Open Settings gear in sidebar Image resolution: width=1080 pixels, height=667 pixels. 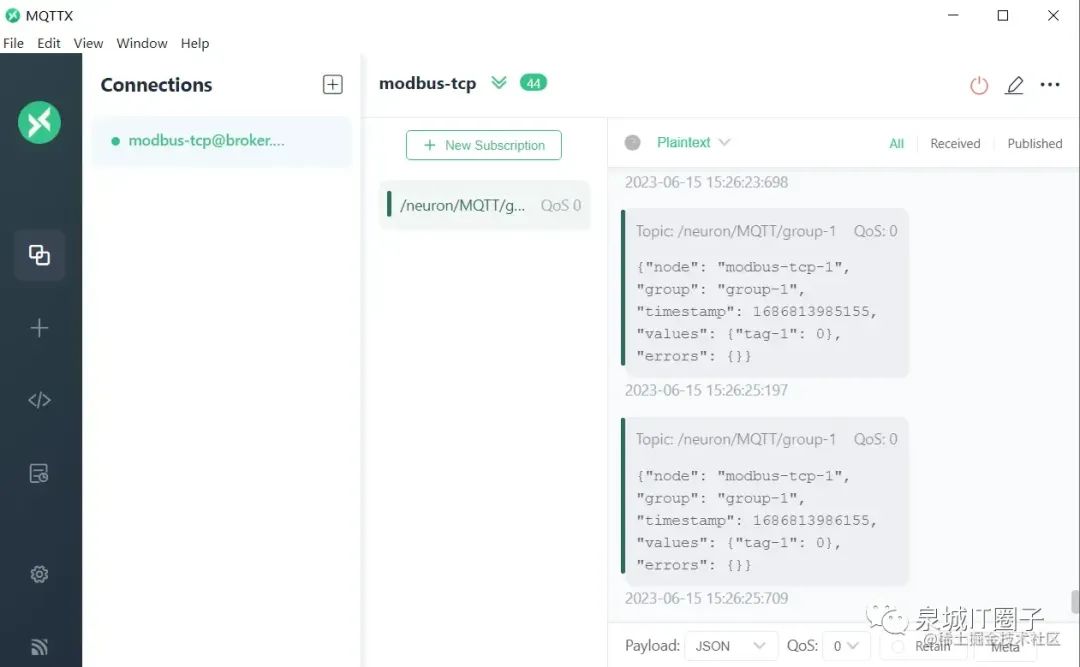pyautogui.click(x=39, y=574)
